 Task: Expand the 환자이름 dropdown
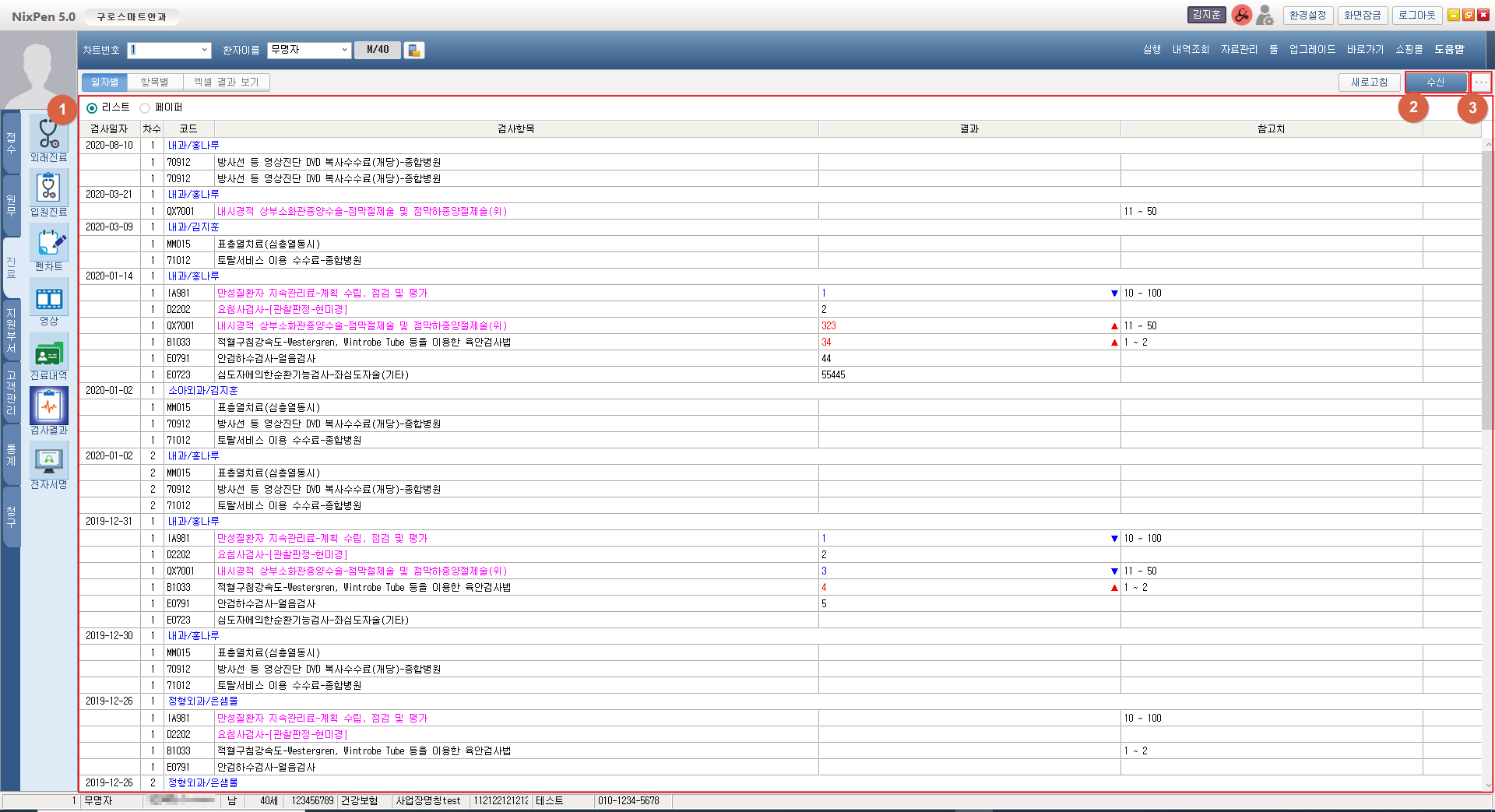(344, 51)
